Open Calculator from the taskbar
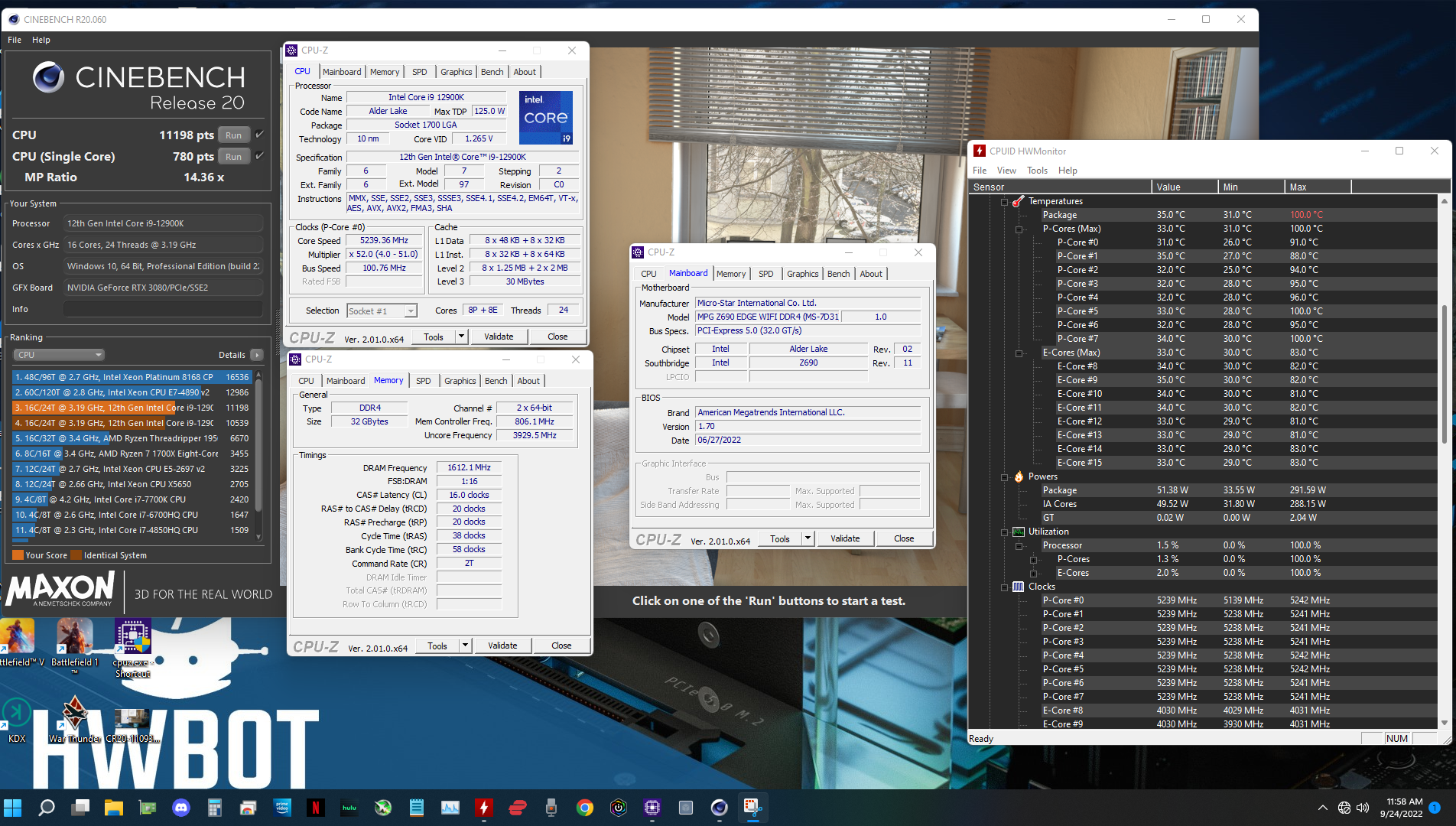The image size is (1456, 826). coord(215,808)
